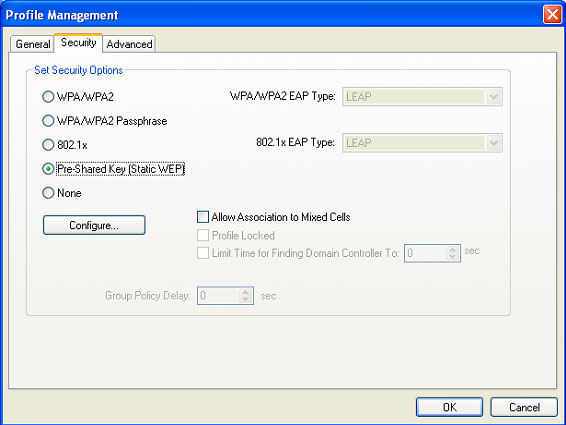This screenshot has width=566, height=425.
Task: Decrease the domain controller time limit value
Action: [x=453, y=257]
